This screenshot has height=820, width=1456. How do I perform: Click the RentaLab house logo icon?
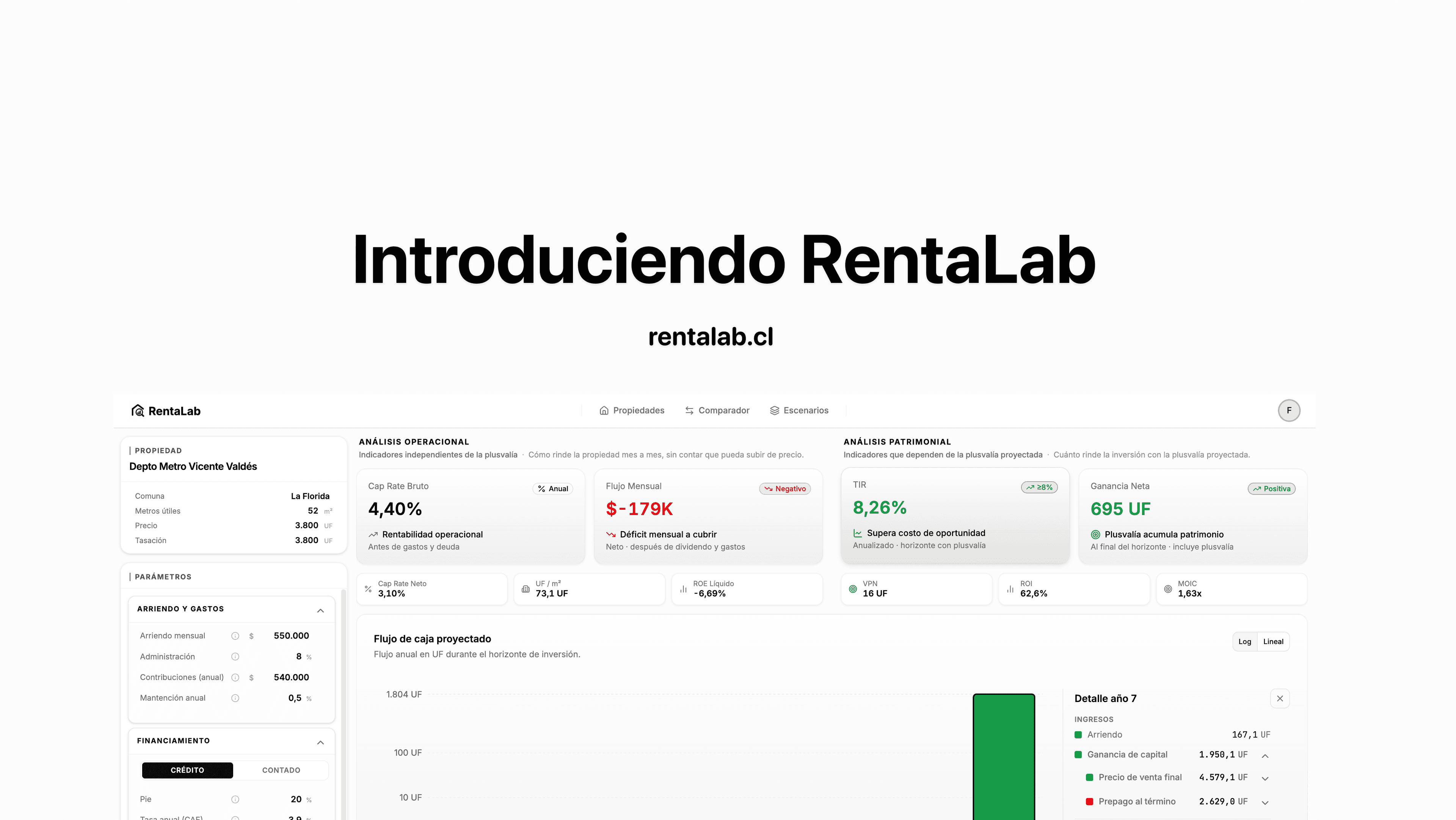138,410
